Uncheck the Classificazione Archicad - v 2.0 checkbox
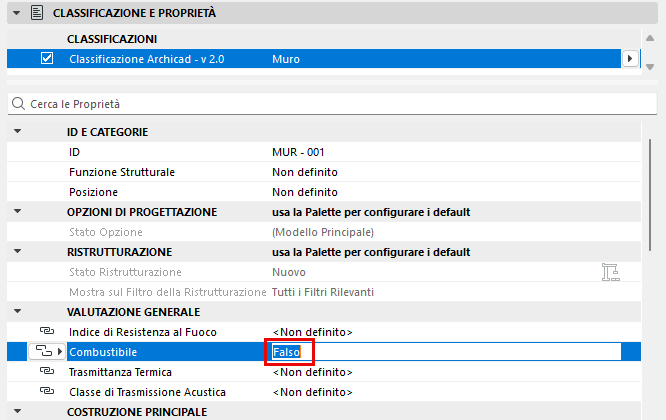This screenshot has height=420, width=666. click(47, 58)
